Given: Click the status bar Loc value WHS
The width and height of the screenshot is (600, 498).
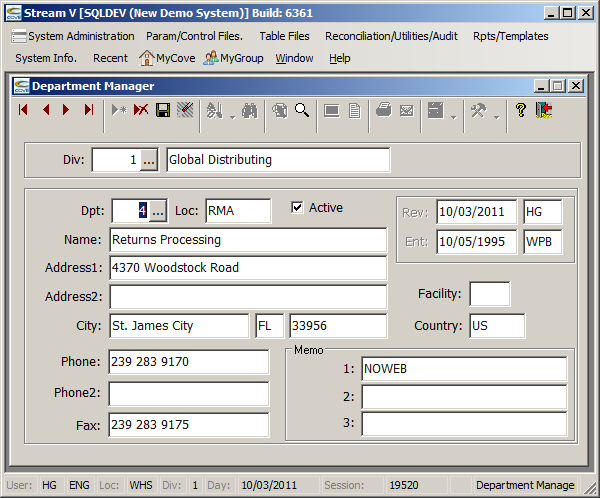Looking at the screenshot, I should pos(141,485).
